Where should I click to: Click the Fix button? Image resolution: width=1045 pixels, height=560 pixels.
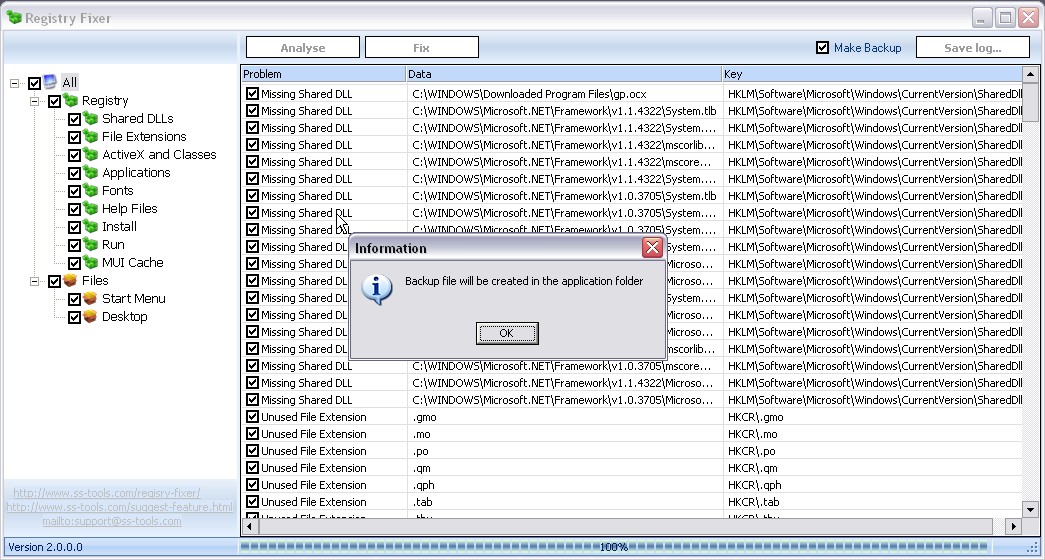click(x=421, y=47)
